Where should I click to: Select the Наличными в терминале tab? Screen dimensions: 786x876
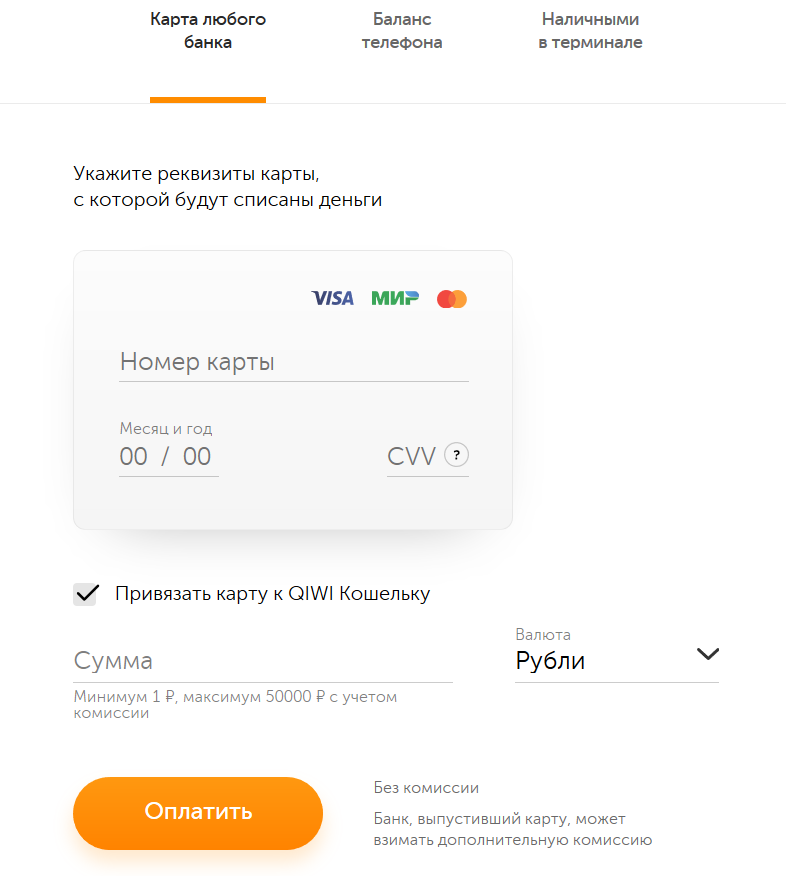click(590, 31)
